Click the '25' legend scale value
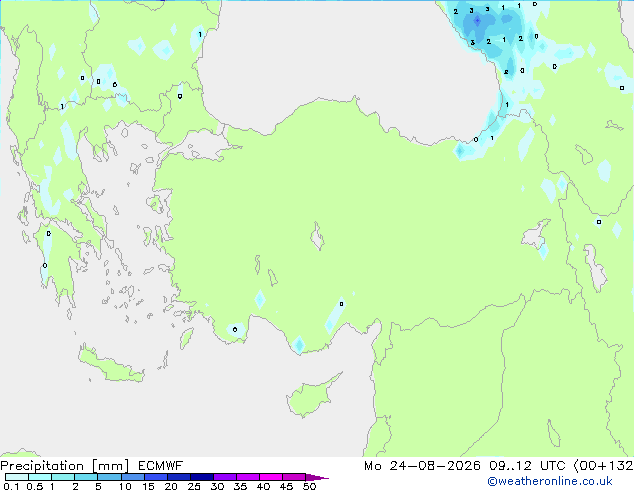This screenshot has height=490, width=634. (x=194, y=486)
